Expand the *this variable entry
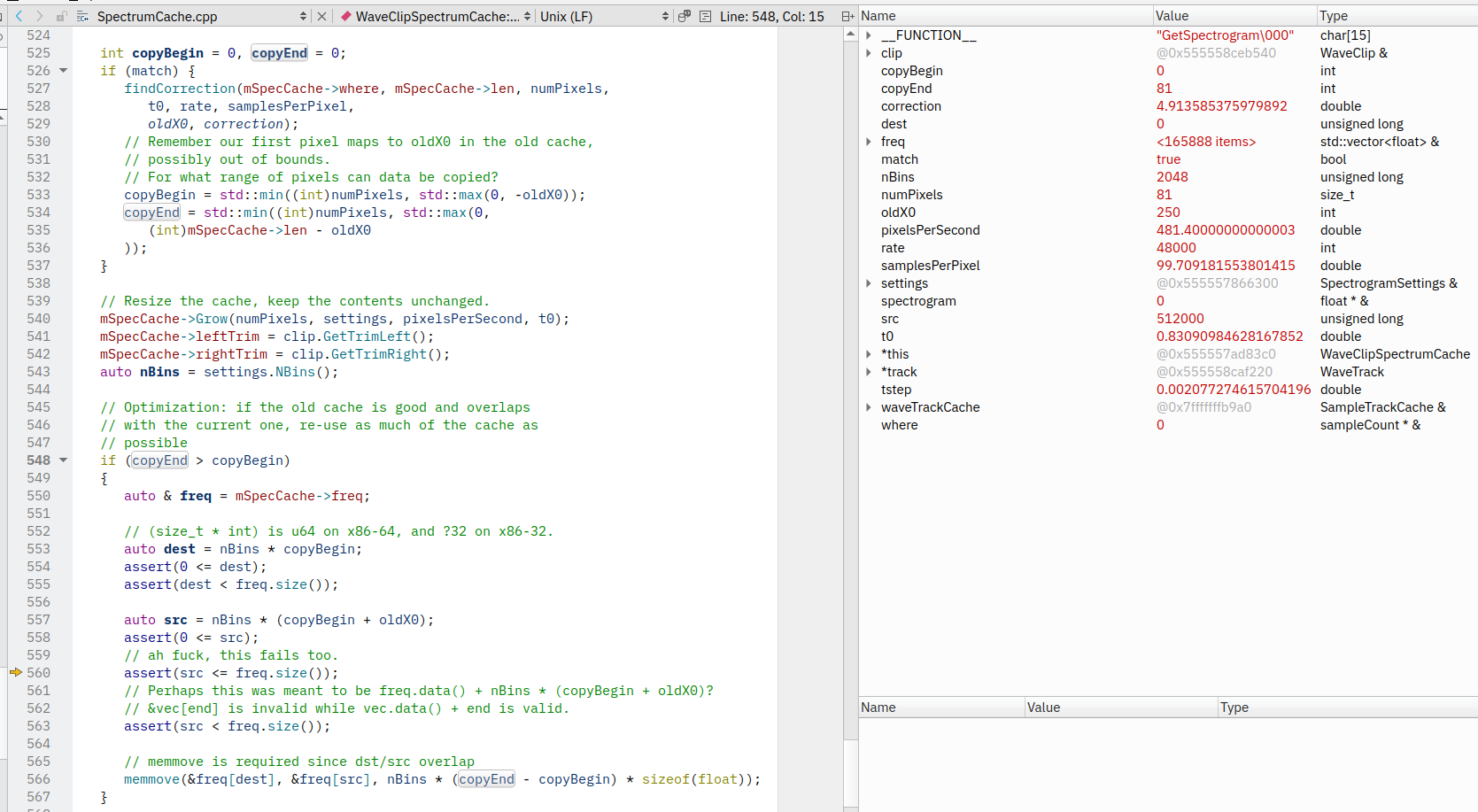Viewport: 1478px width, 812px height. pyautogui.click(x=868, y=354)
